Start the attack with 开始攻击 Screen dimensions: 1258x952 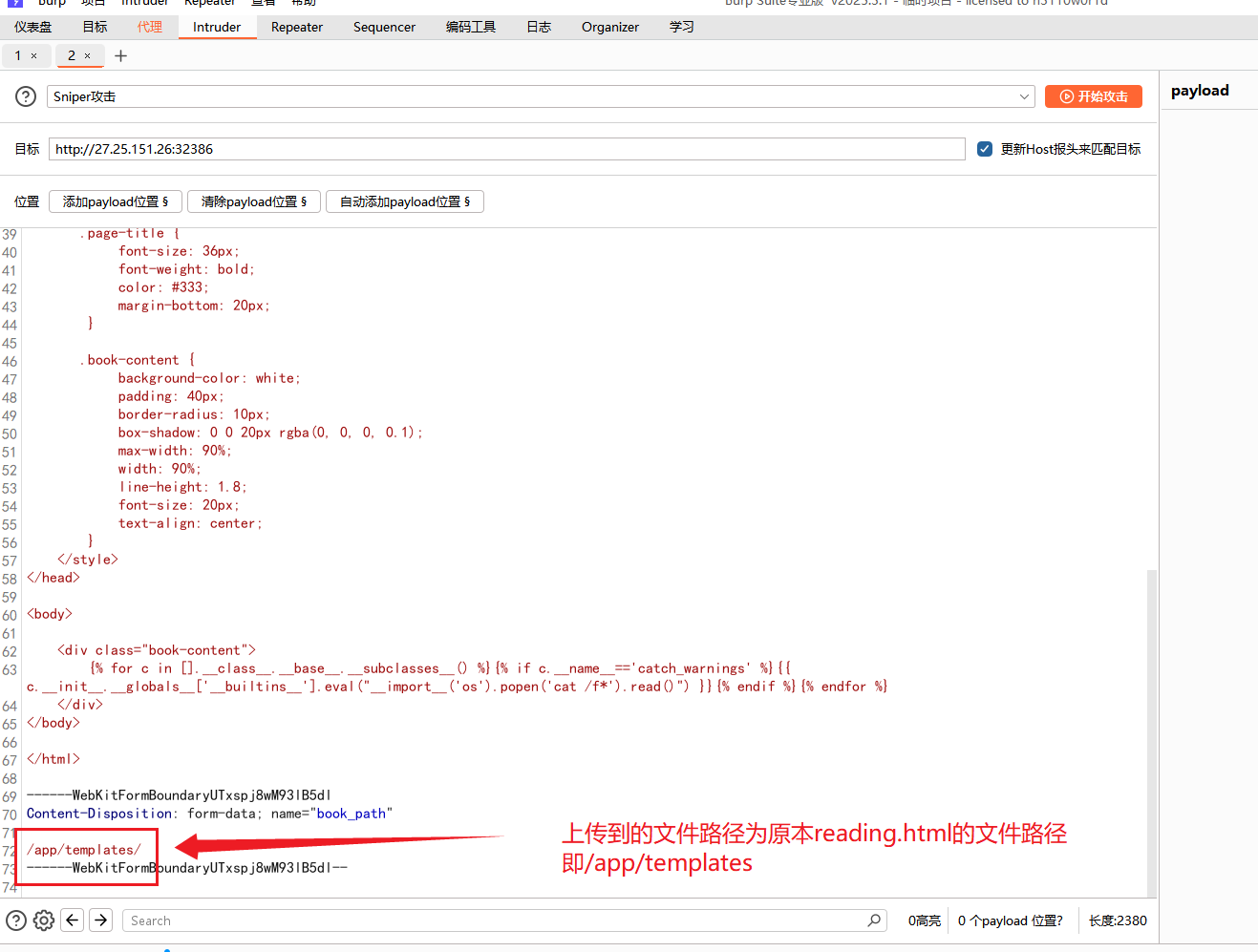(x=1094, y=96)
